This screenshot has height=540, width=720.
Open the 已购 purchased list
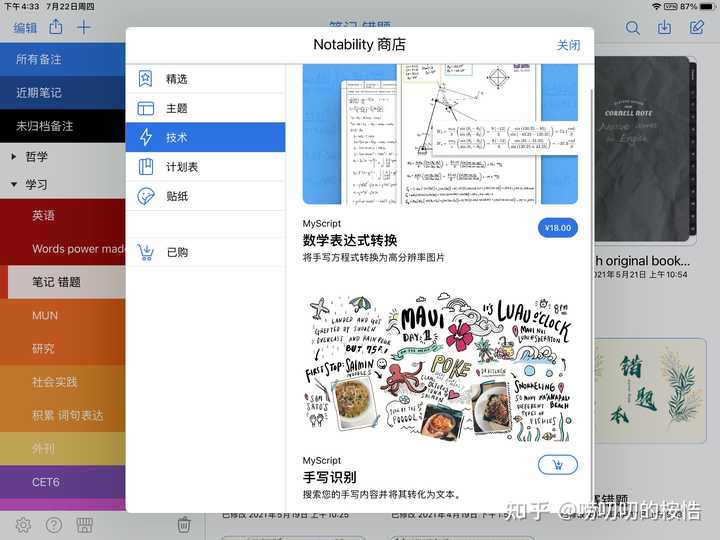205,252
